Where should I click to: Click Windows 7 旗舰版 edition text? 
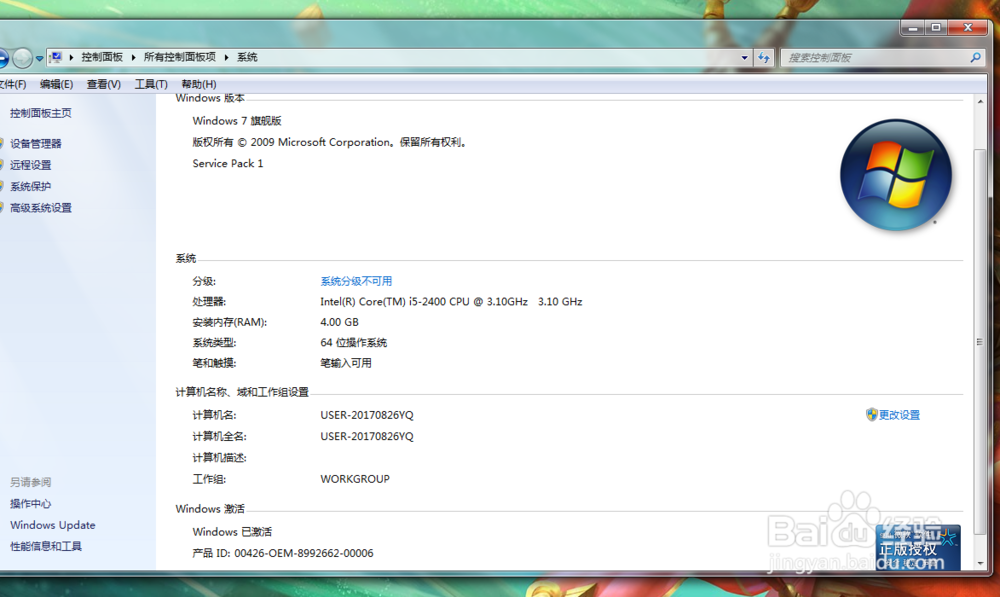click(x=237, y=121)
